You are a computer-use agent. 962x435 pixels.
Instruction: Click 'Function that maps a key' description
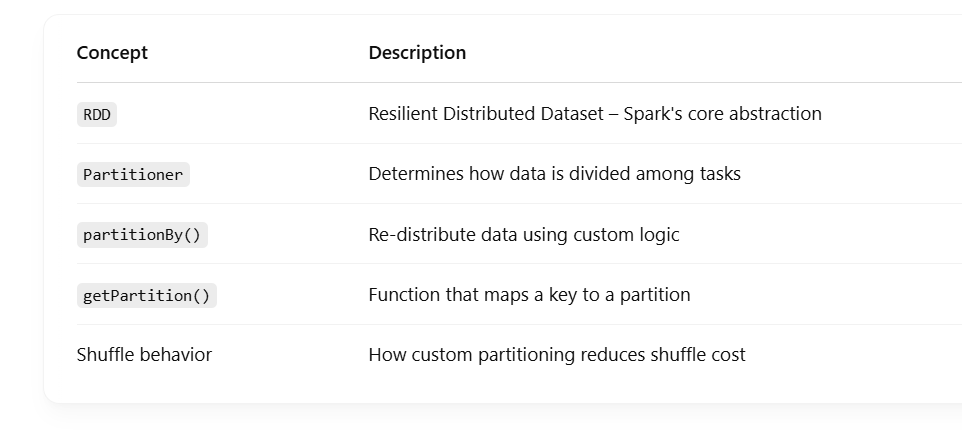tap(529, 294)
